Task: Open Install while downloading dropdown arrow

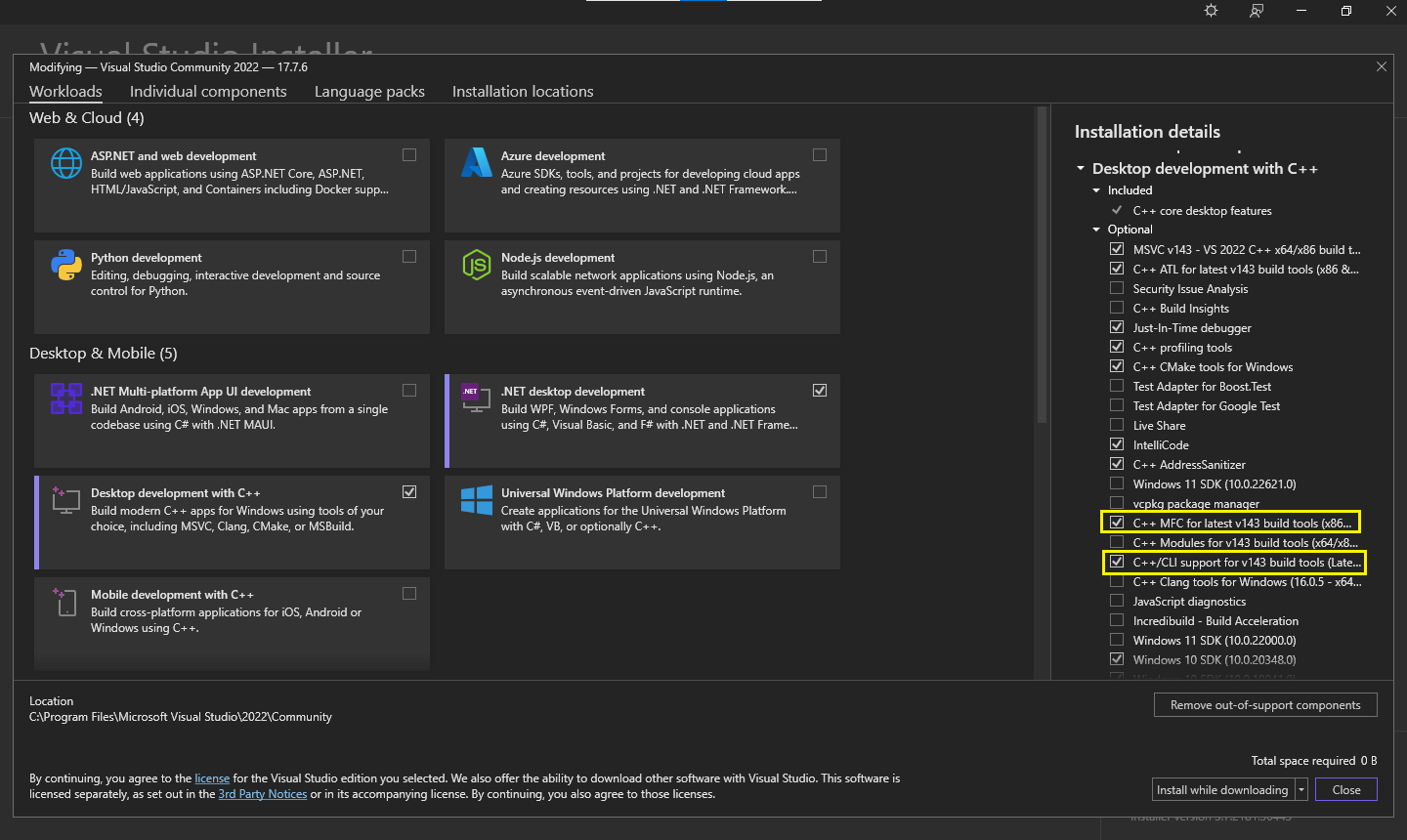Action: [1301, 789]
